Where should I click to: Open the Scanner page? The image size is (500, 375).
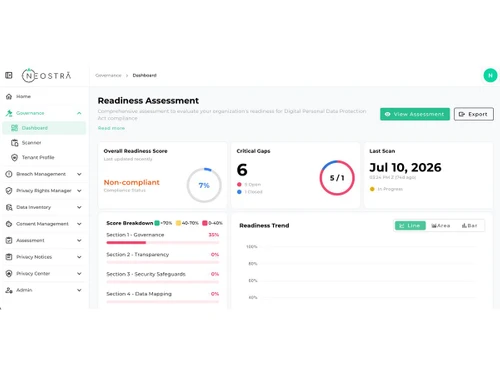point(44,143)
